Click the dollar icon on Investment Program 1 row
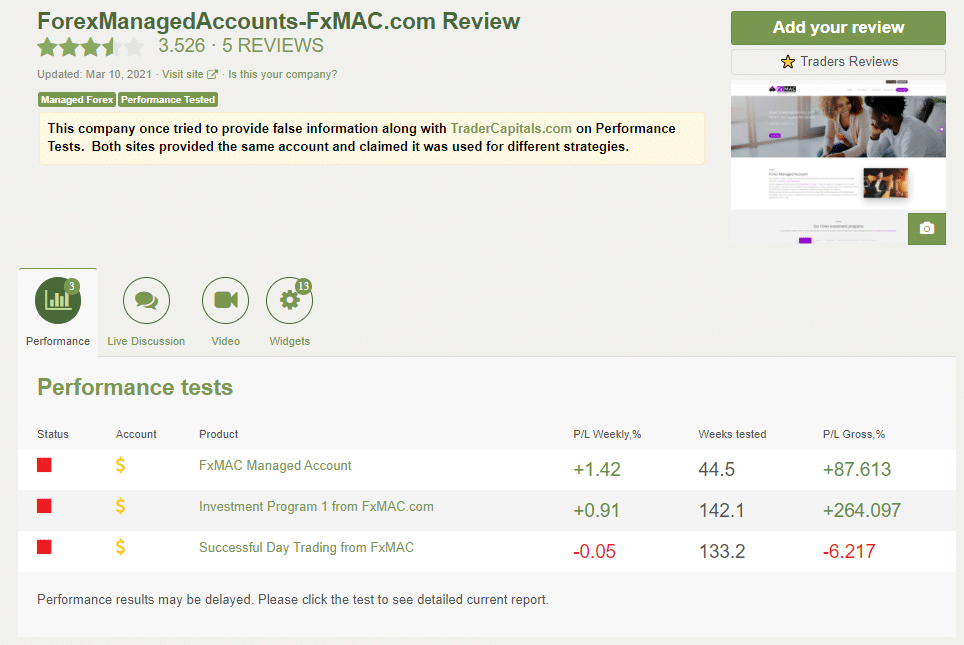964x645 pixels. [120, 506]
